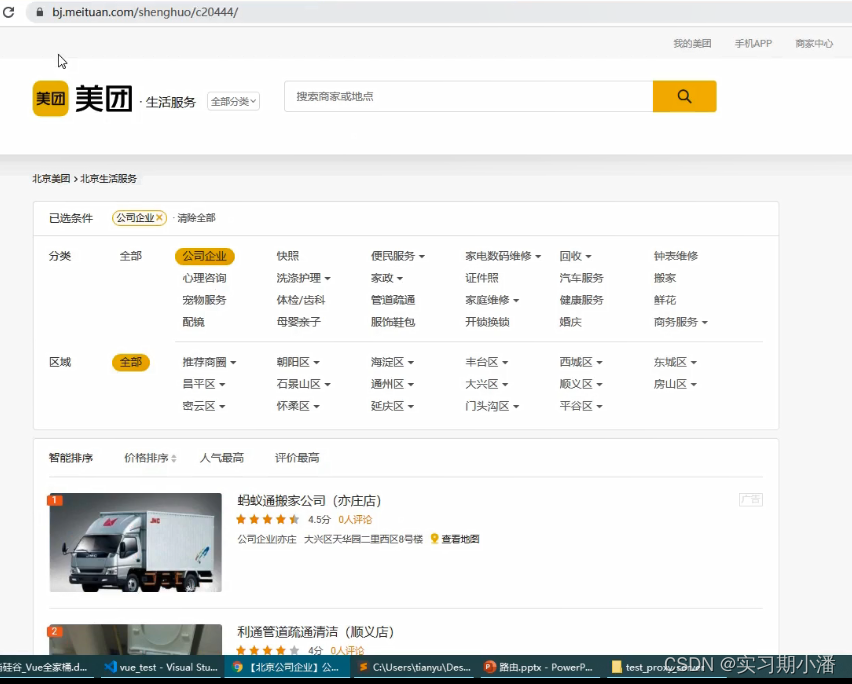The width and height of the screenshot is (852, 684).
Task: Open Visual Studio Code in the taskbar
Action: pos(161,667)
